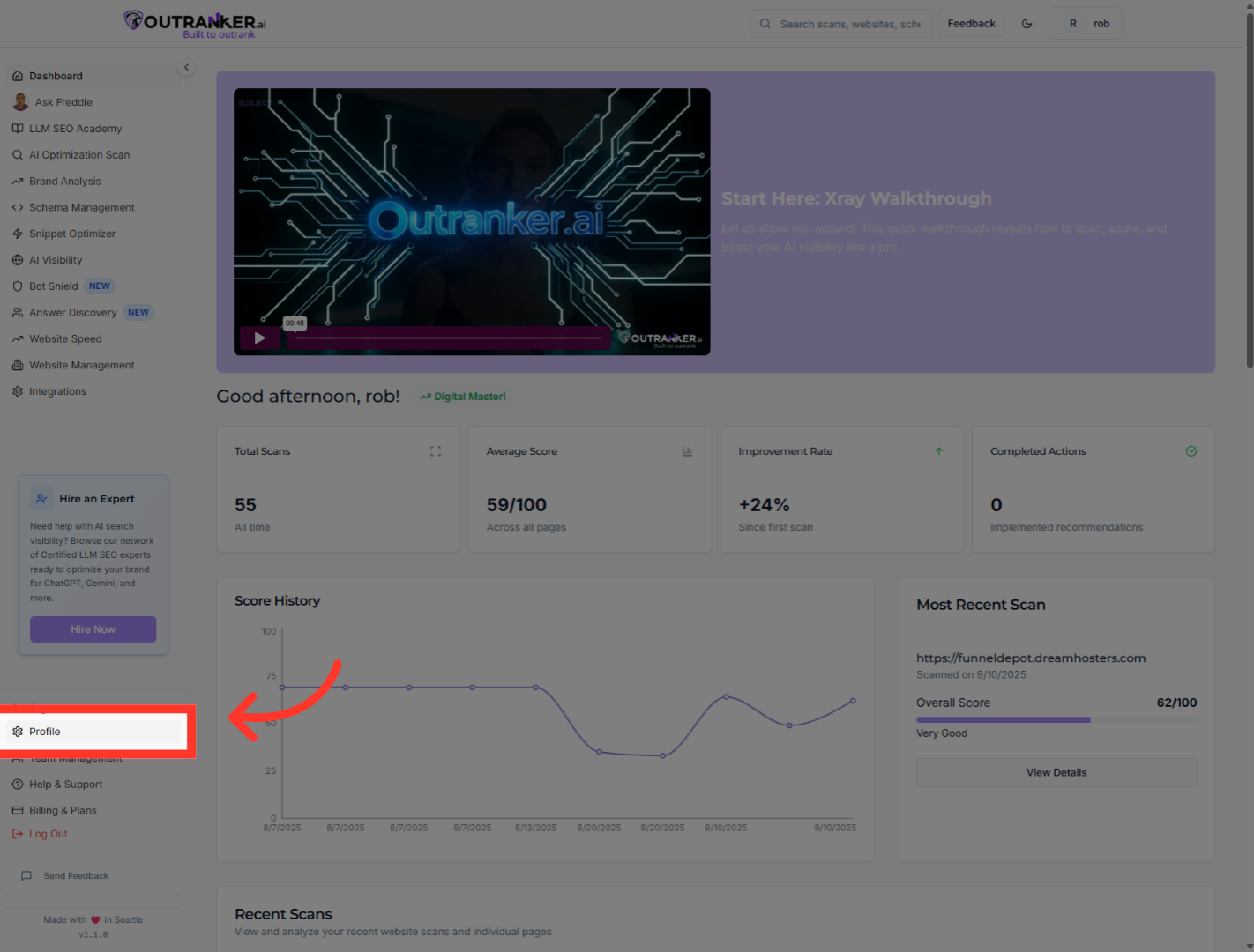Open Website Speed via its trend icon
1254x952 pixels.
pyautogui.click(x=18, y=339)
